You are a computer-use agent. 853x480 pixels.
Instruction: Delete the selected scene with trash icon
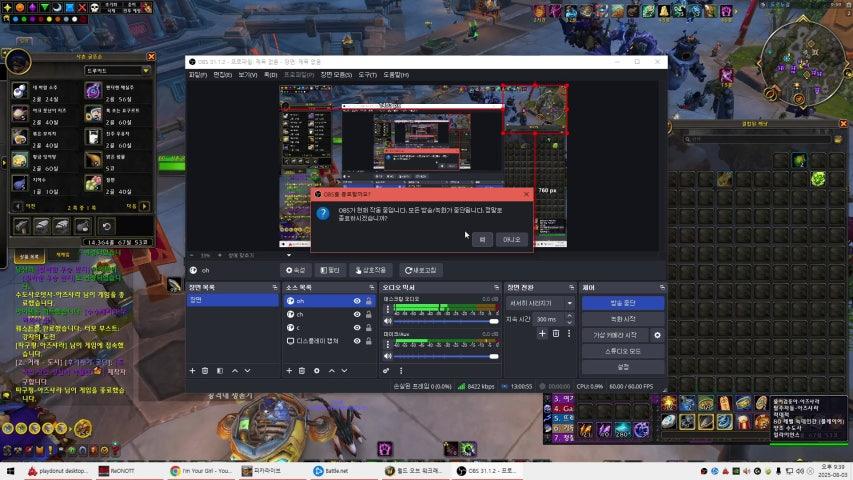(205, 371)
